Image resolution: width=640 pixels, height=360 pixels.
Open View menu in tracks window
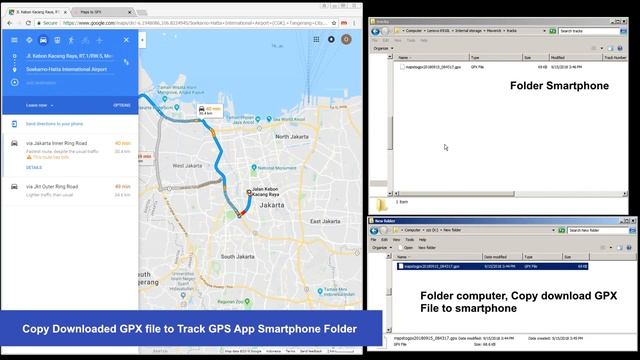pyautogui.click(x=398, y=40)
